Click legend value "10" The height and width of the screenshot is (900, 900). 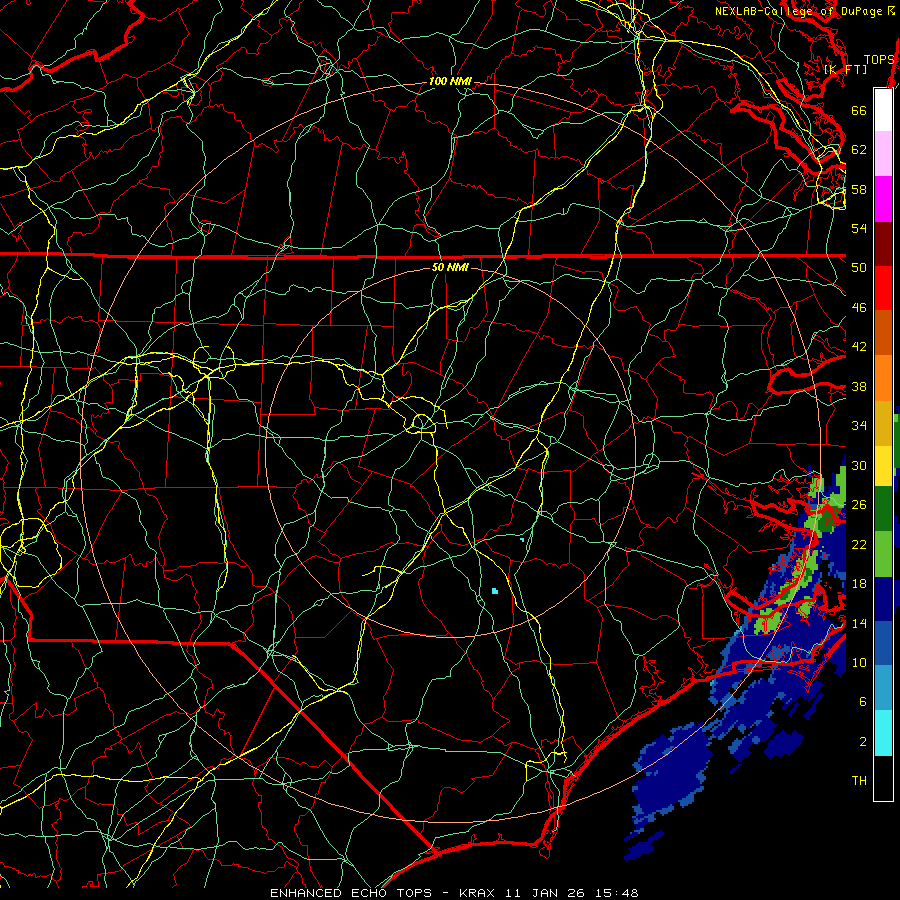tap(859, 662)
